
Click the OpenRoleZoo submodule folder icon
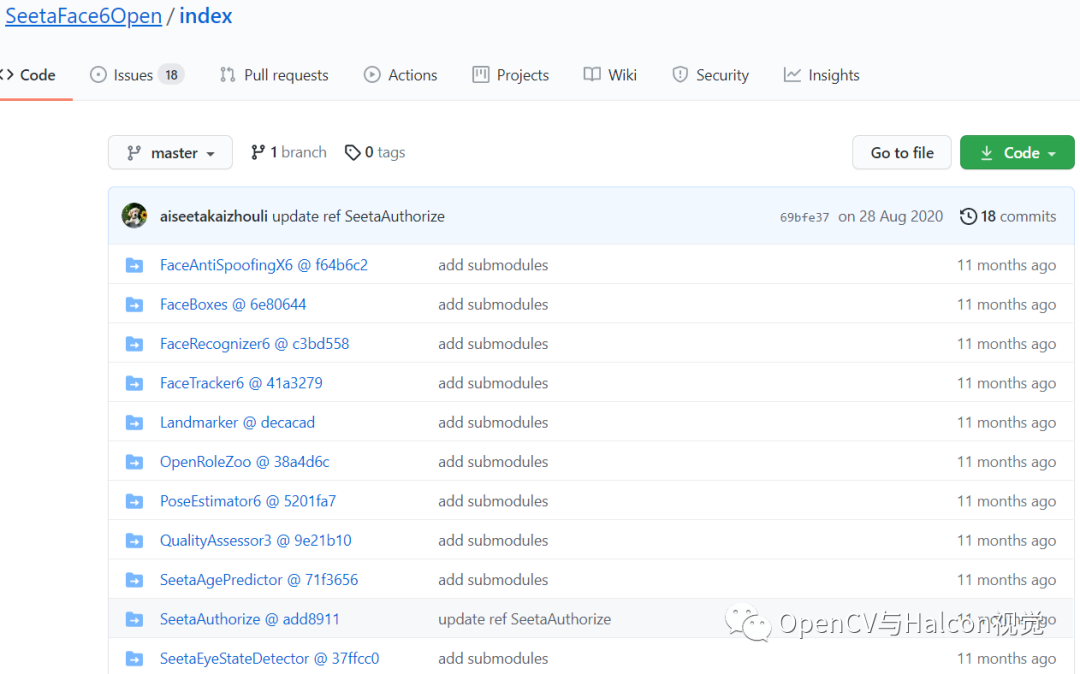pyautogui.click(x=134, y=461)
